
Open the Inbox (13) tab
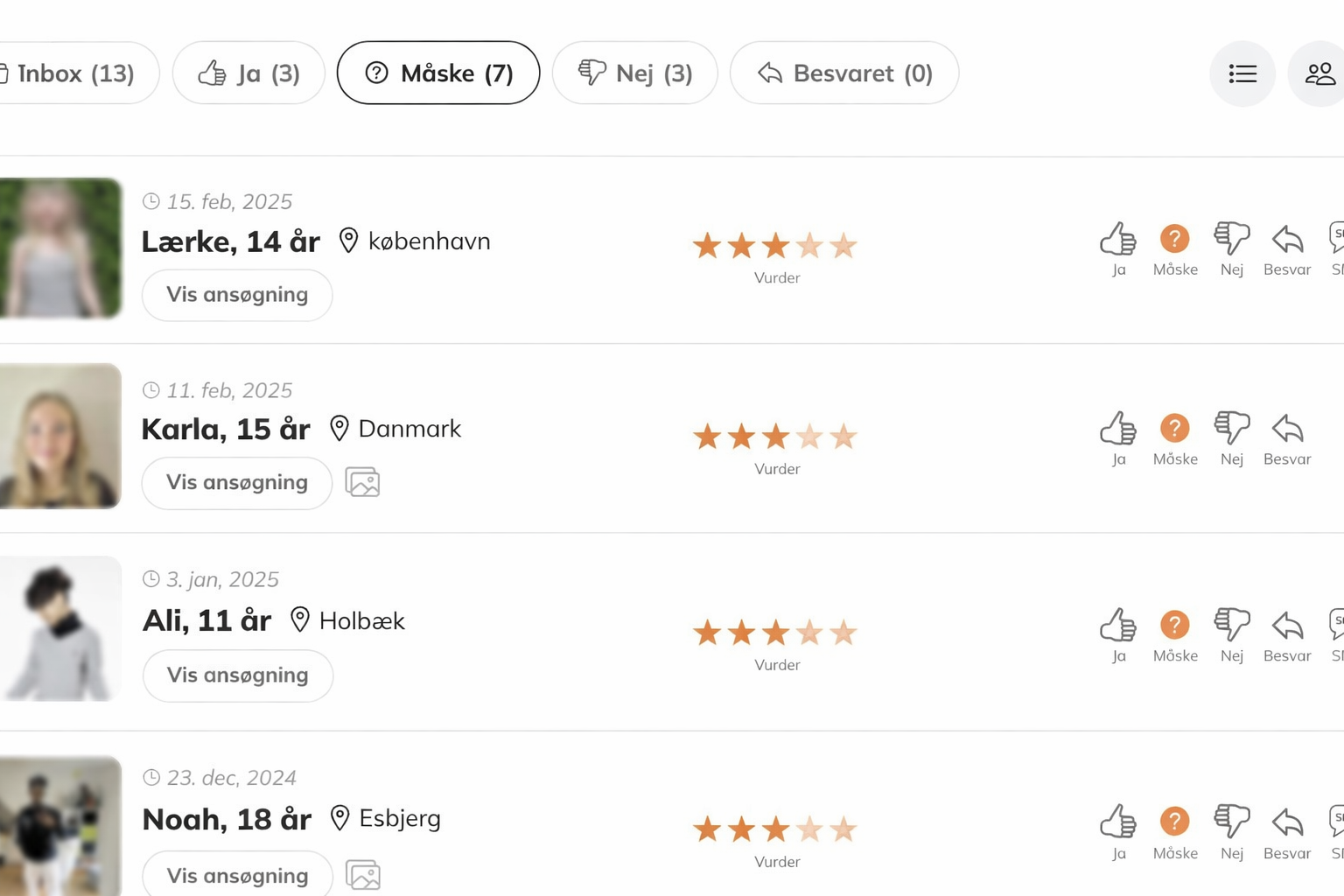pyautogui.click(x=75, y=73)
